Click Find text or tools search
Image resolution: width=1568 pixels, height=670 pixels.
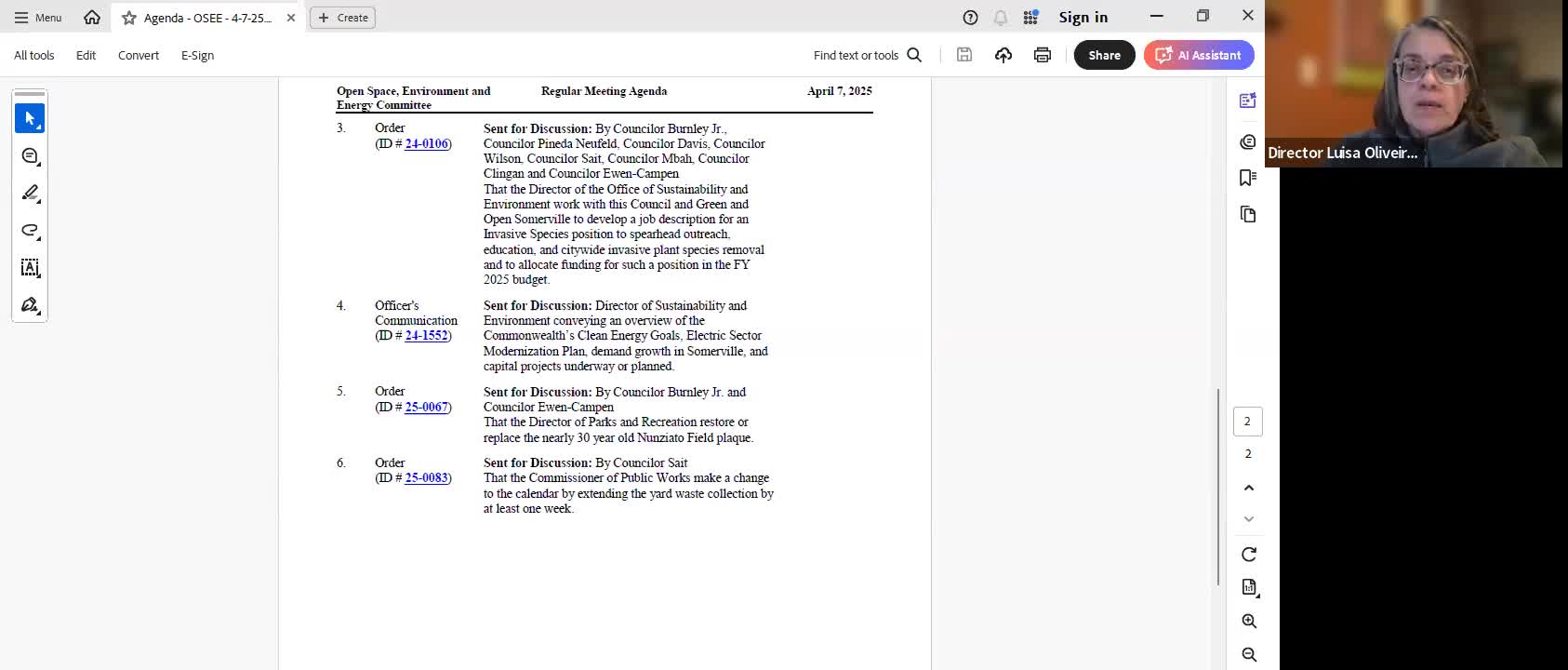pyautogui.click(x=868, y=55)
